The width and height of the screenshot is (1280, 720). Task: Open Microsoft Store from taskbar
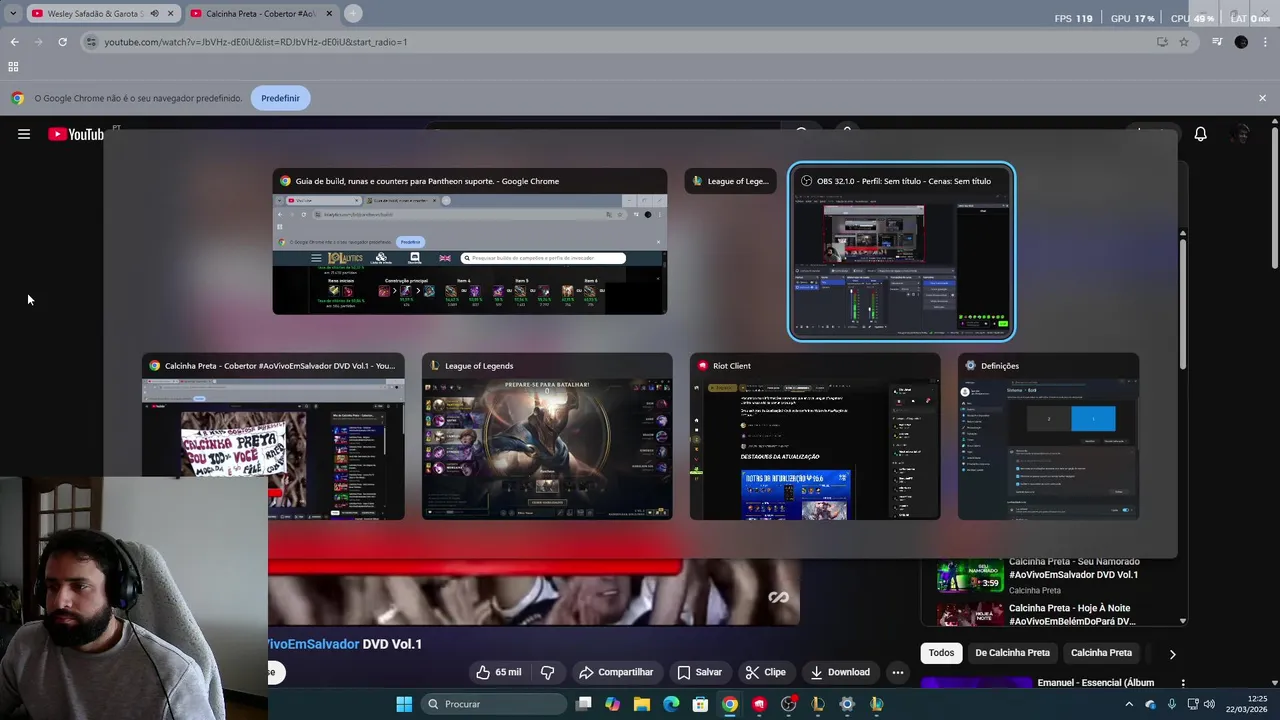pyautogui.click(x=700, y=704)
